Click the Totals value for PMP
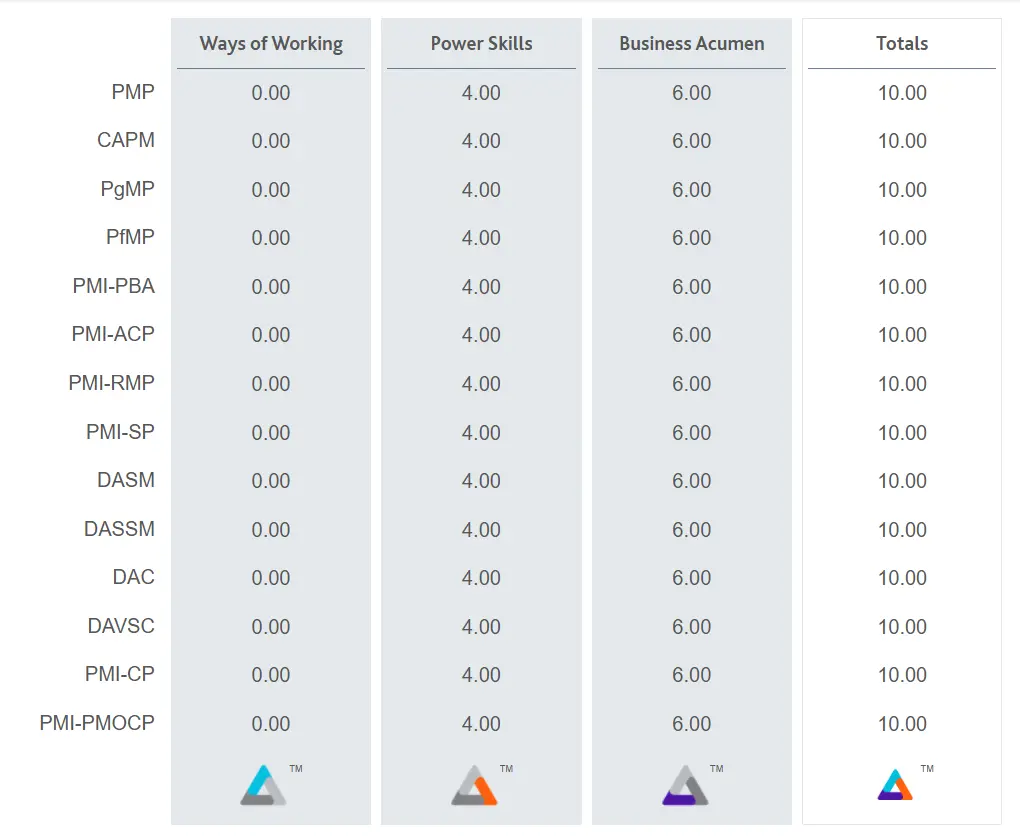 click(902, 93)
